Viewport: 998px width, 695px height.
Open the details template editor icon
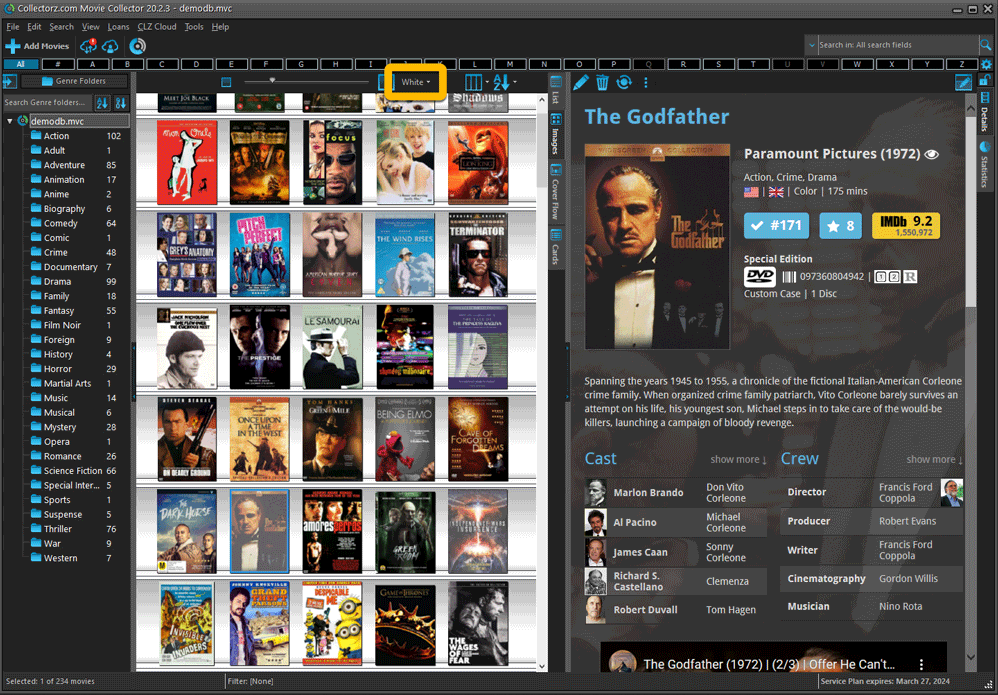coord(963,82)
